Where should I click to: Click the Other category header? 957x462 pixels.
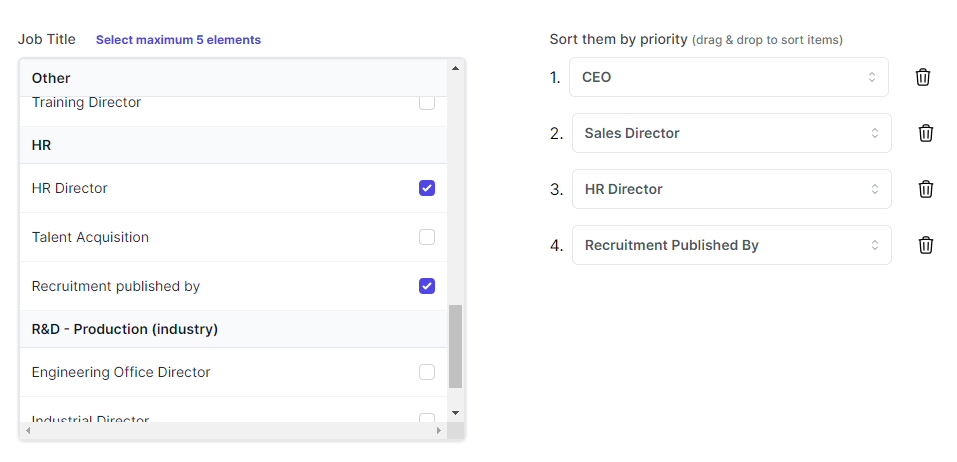coord(51,78)
